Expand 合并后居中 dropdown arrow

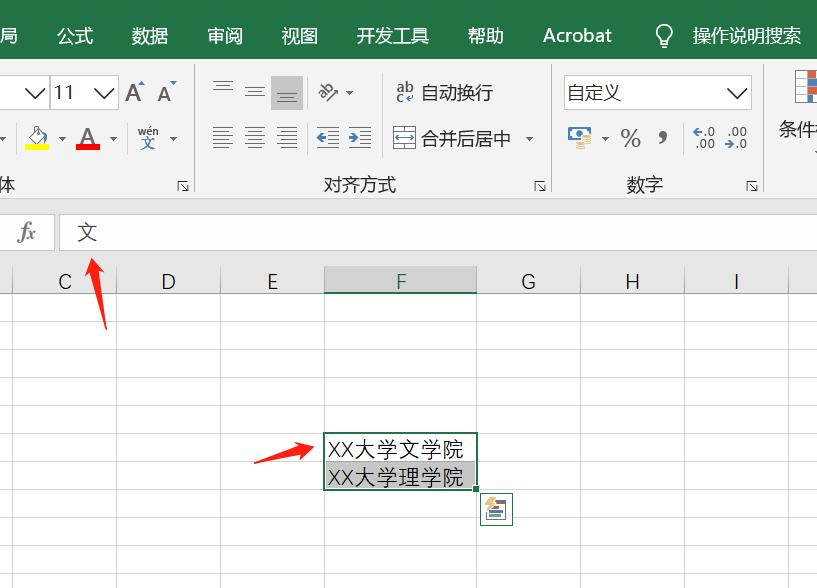[529, 139]
